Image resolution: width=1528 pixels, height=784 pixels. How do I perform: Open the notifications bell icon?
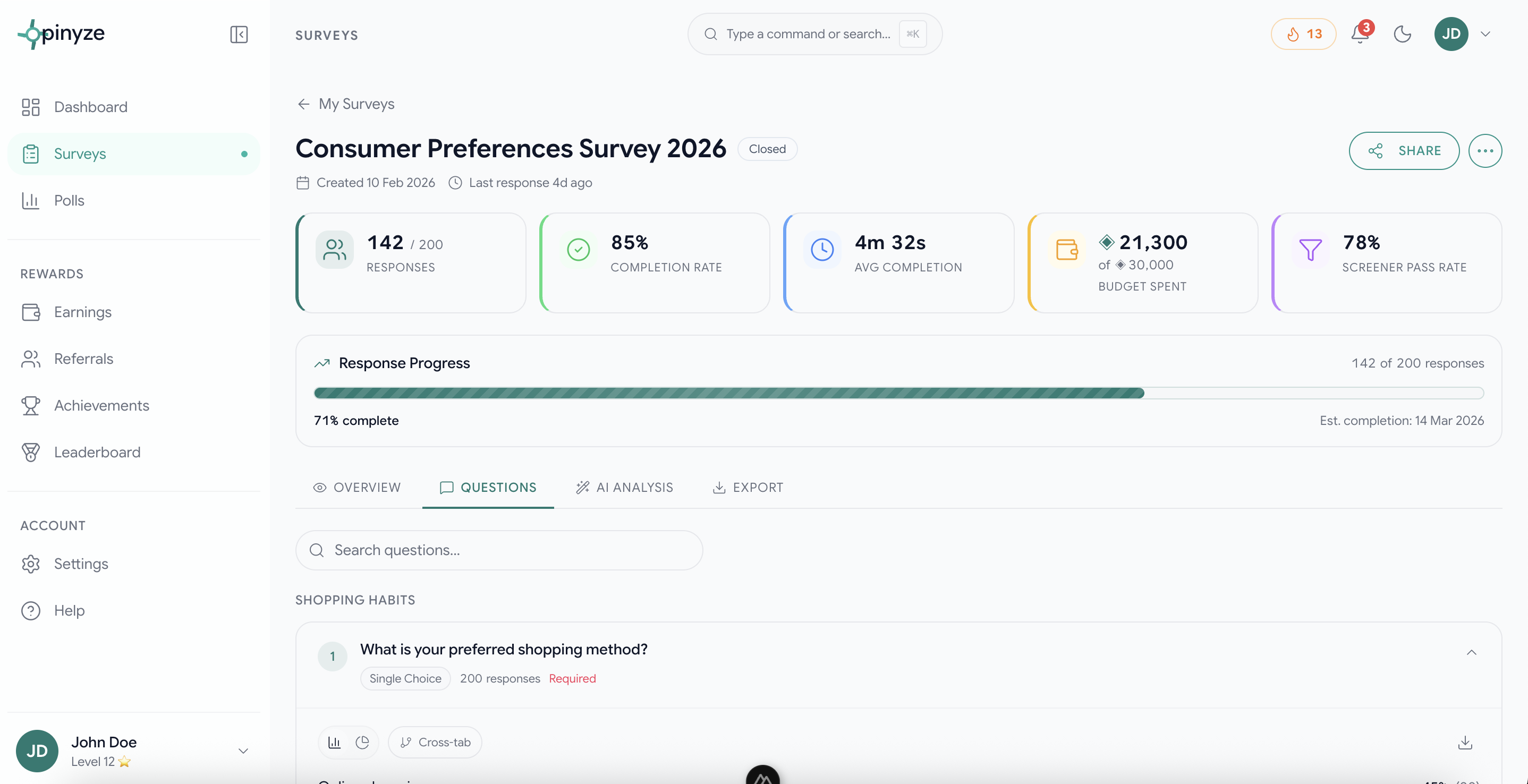pyautogui.click(x=1360, y=34)
